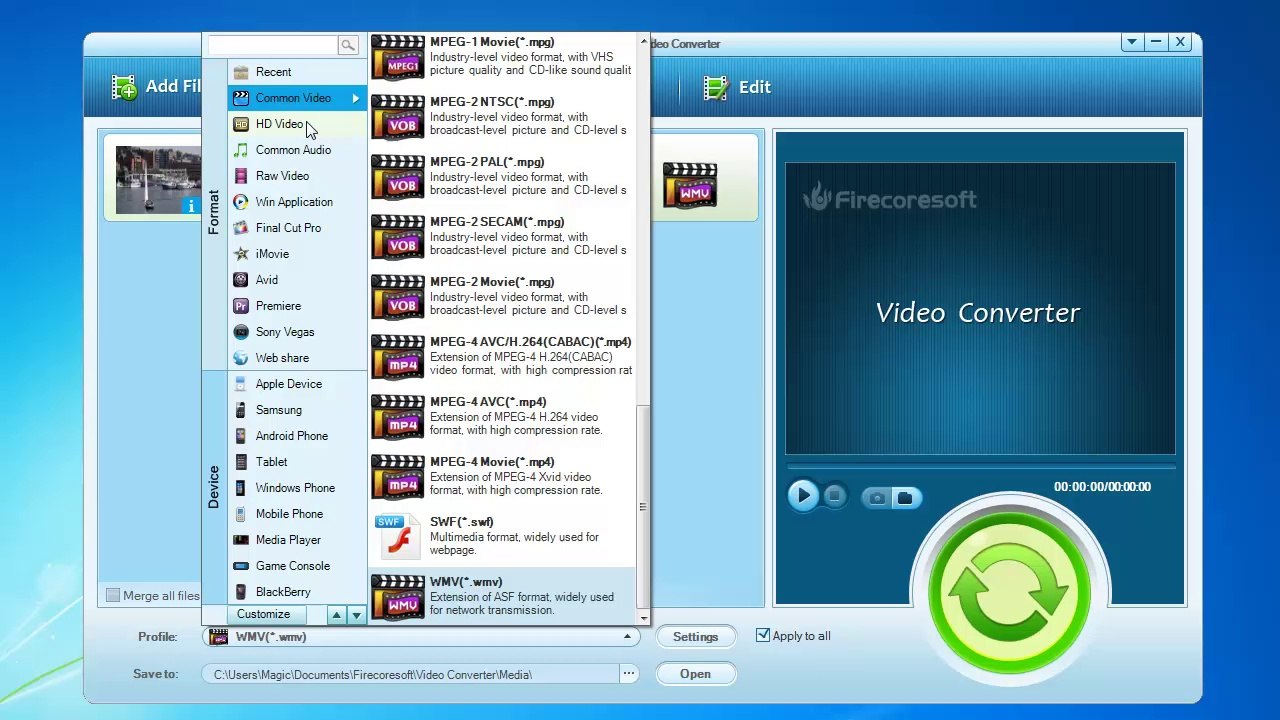Click the iMovie star icon

click(x=240, y=254)
